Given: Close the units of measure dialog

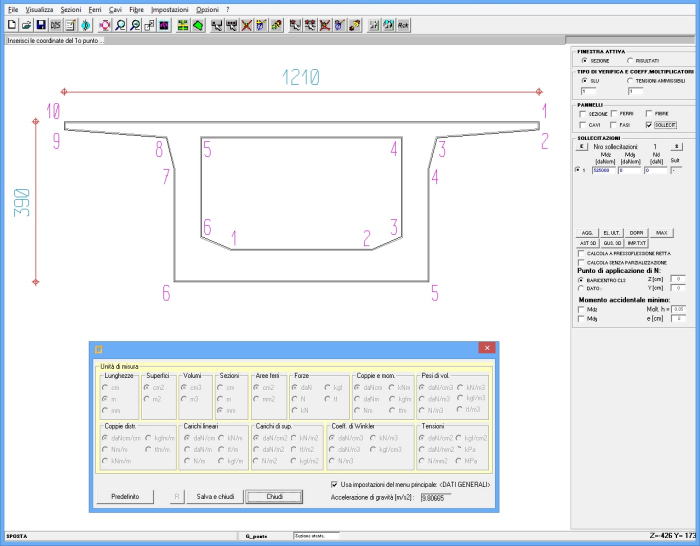Looking at the screenshot, I should point(487,348).
